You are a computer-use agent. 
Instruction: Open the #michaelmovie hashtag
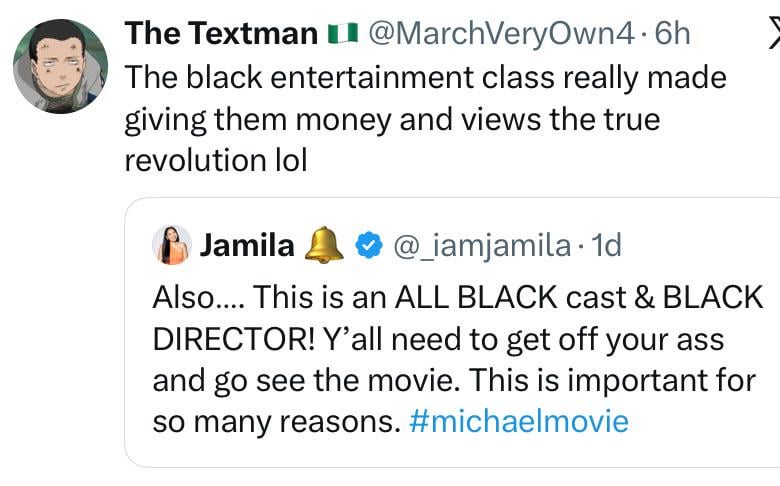pos(519,421)
